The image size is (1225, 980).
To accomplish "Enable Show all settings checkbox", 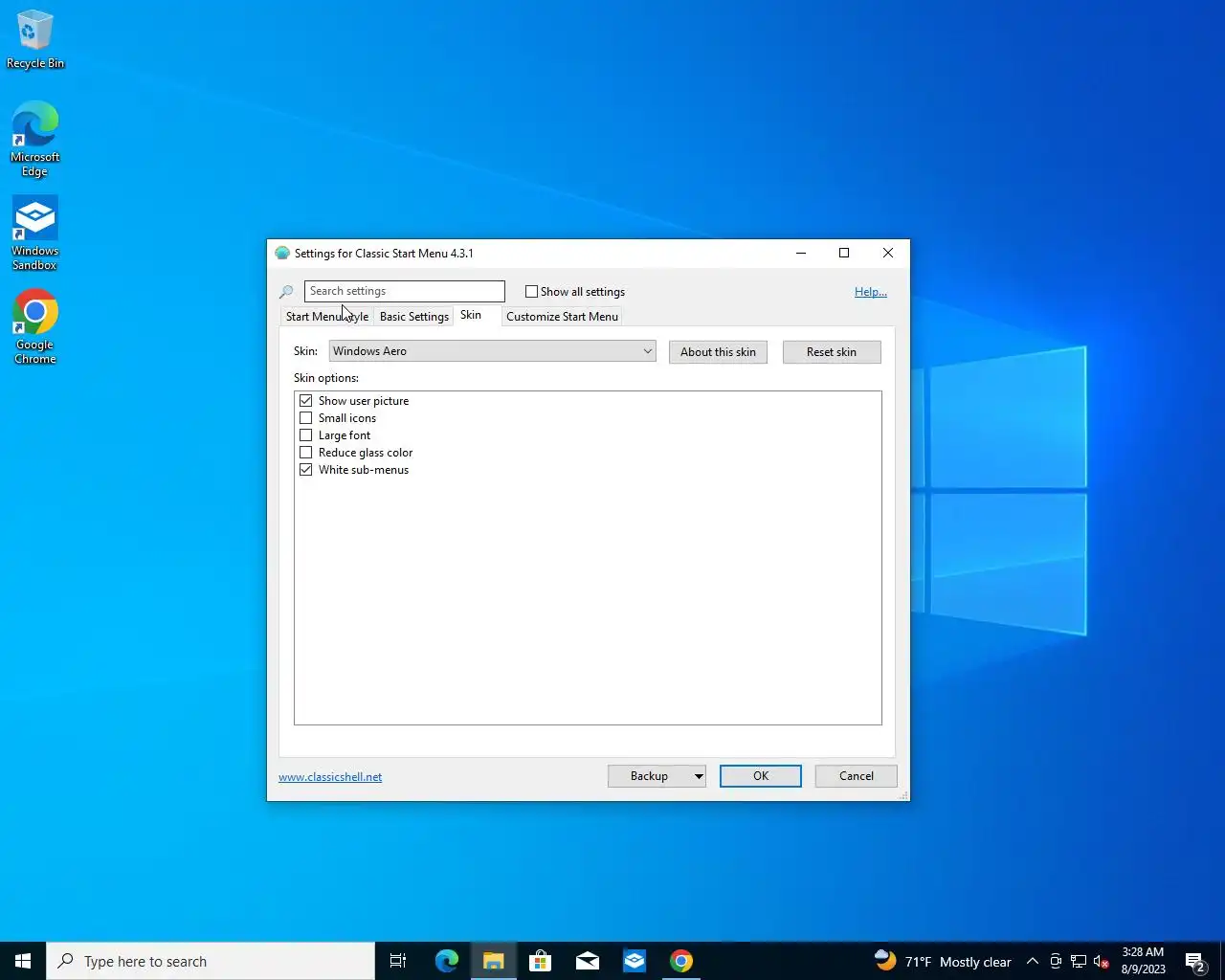I will (531, 292).
